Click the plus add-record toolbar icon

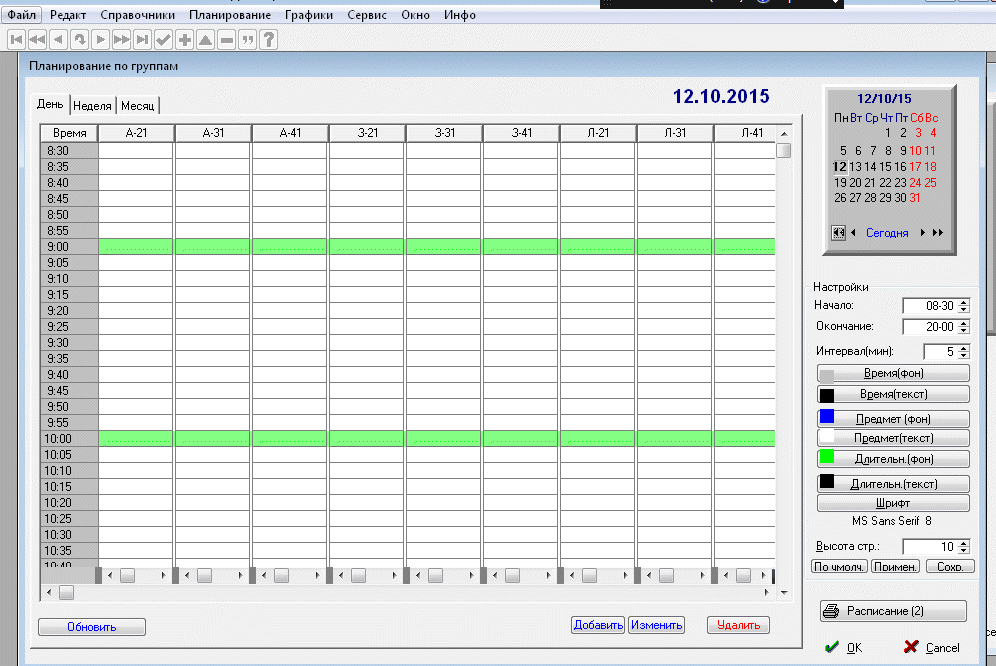(185, 40)
